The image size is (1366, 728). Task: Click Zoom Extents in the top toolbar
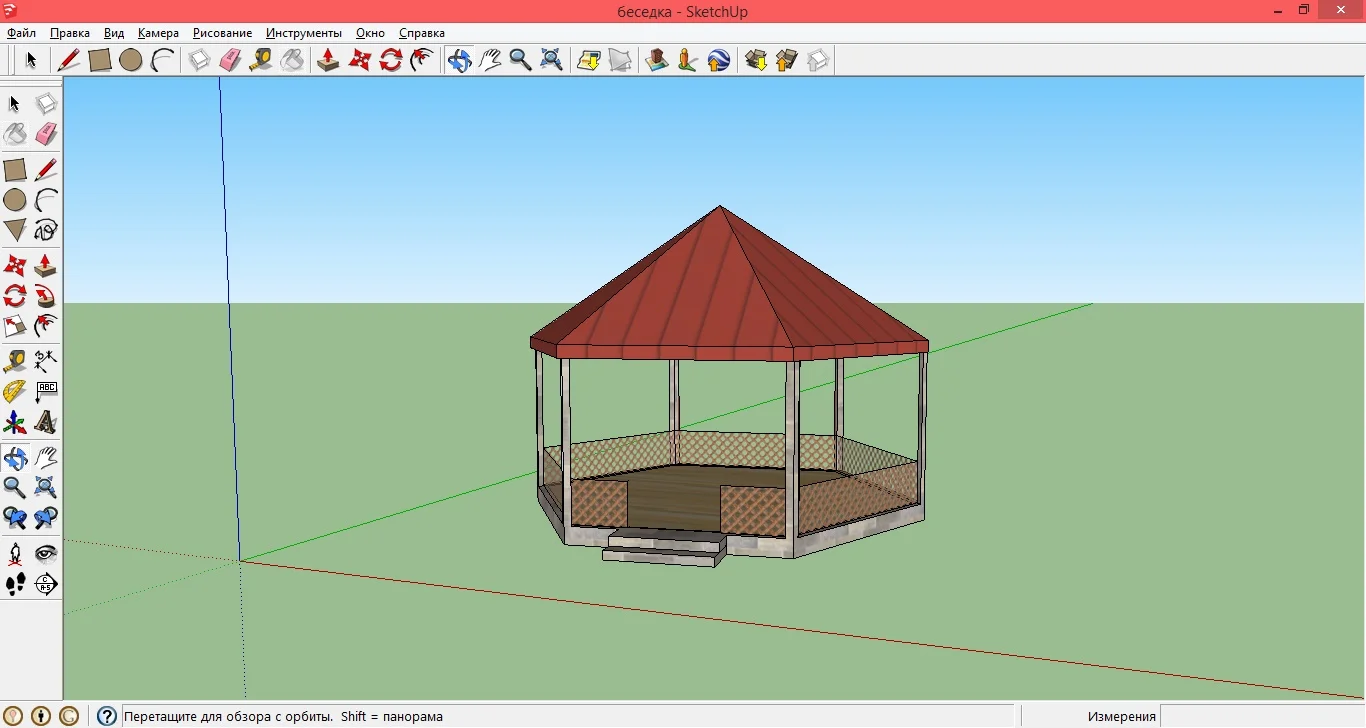point(551,60)
